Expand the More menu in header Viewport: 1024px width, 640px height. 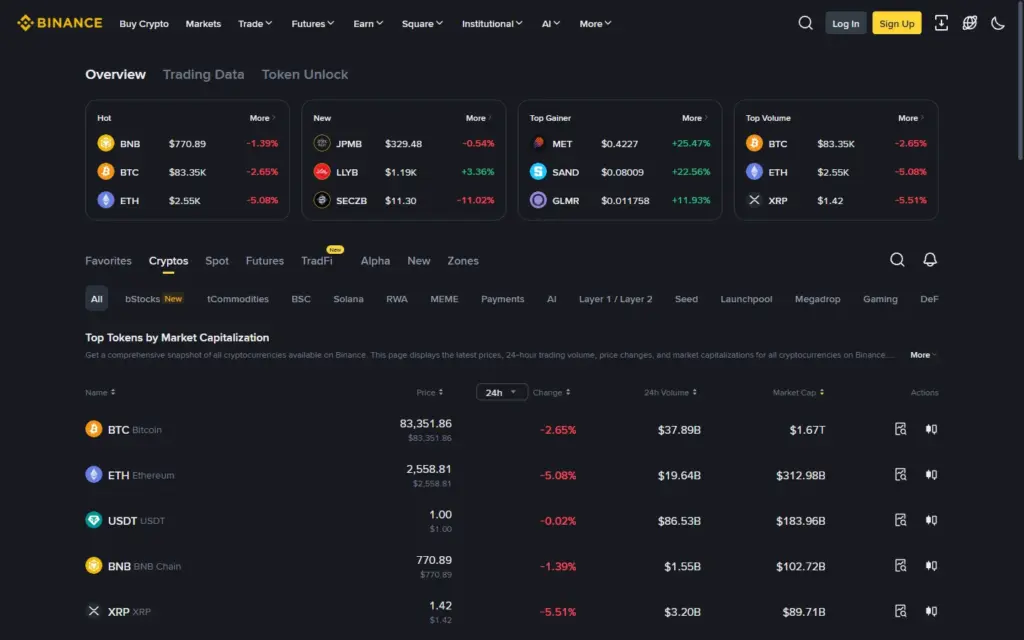tap(596, 24)
